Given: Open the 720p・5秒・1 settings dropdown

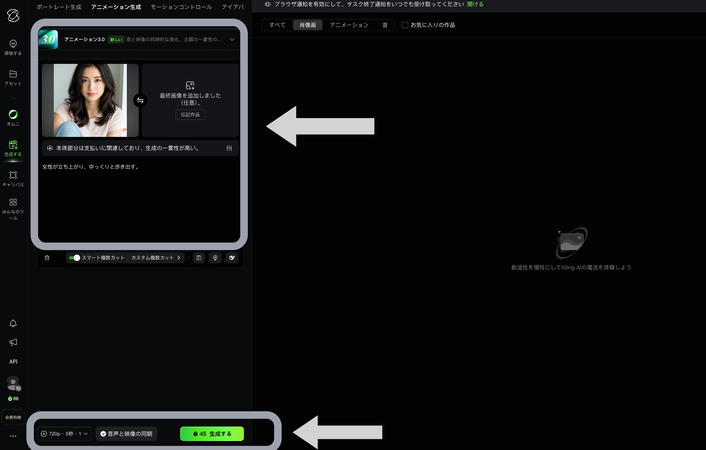Looking at the screenshot, I should click(65, 434).
